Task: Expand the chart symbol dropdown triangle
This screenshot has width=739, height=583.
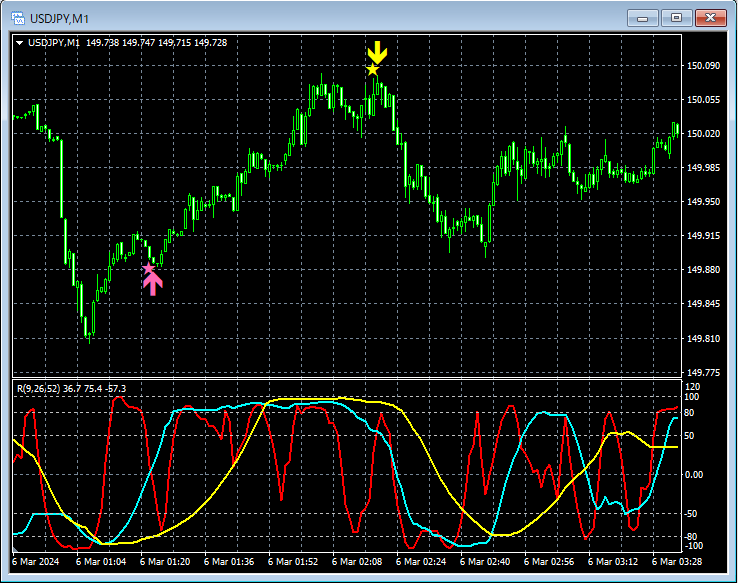Action: (20, 43)
